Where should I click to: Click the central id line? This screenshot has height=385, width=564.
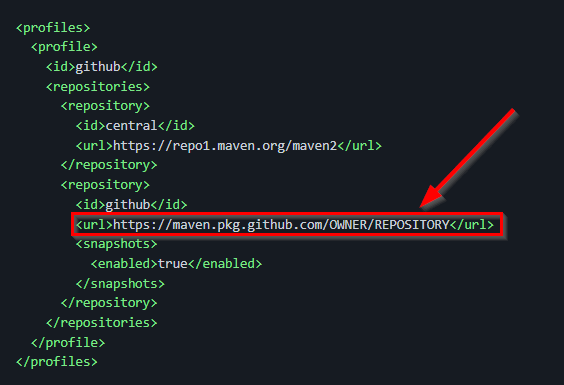coord(135,126)
